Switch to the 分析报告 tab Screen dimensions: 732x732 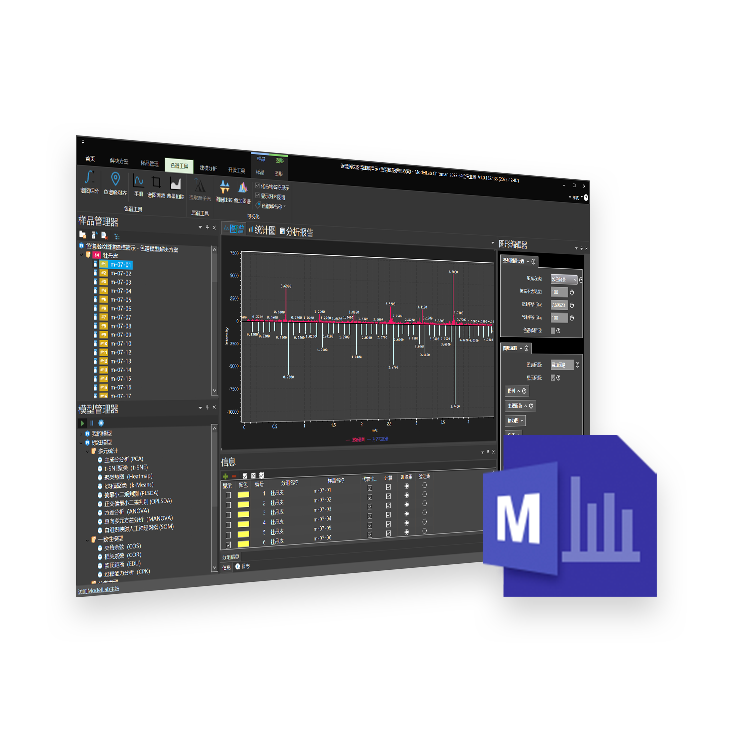point(296,231)
